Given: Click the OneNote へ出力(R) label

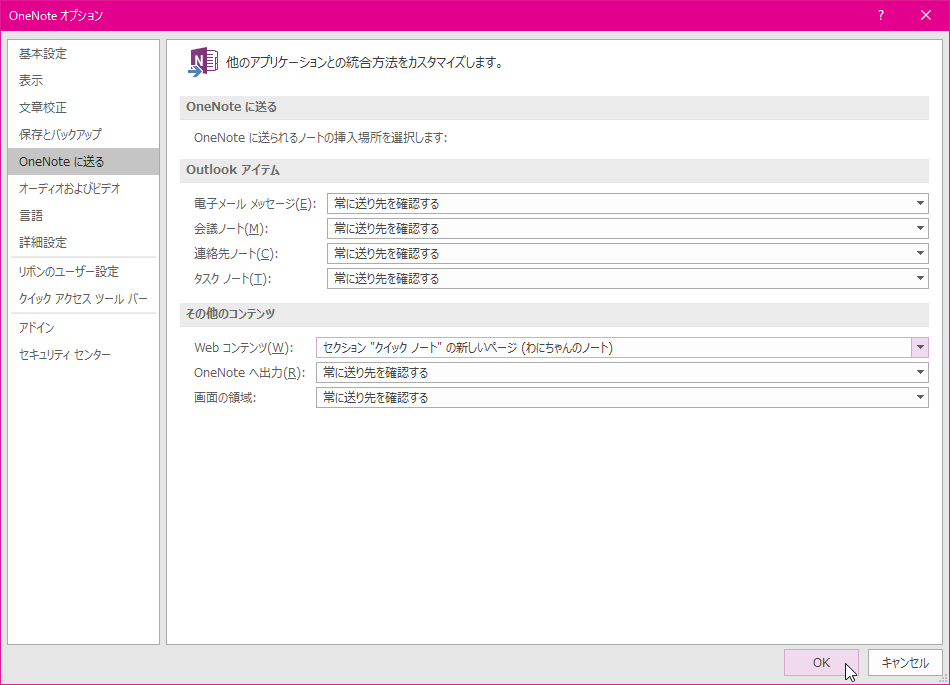Looking at the screenshot, I should click(249, 373).
